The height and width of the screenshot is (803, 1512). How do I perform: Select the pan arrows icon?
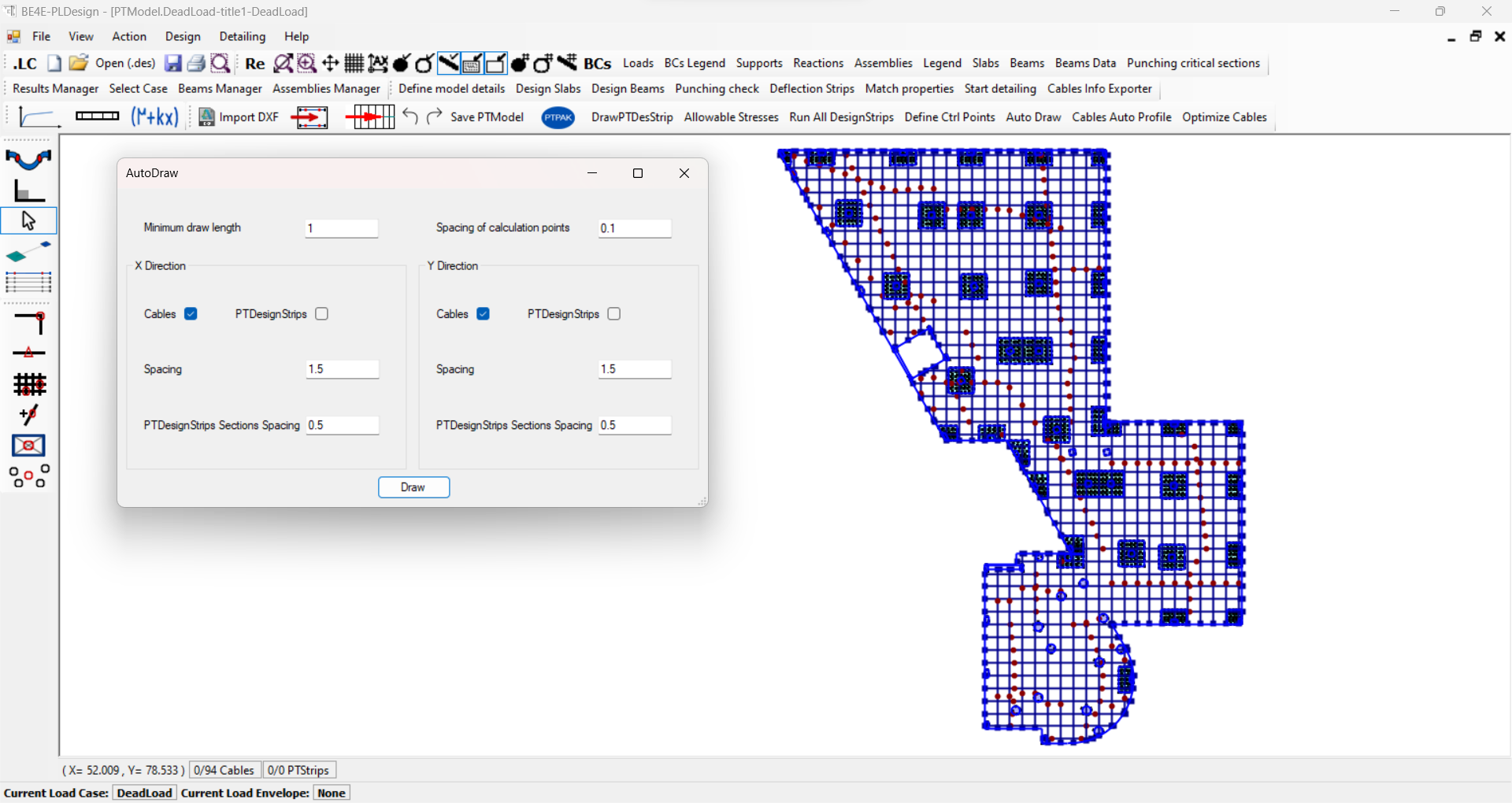[x=331, y=64]
